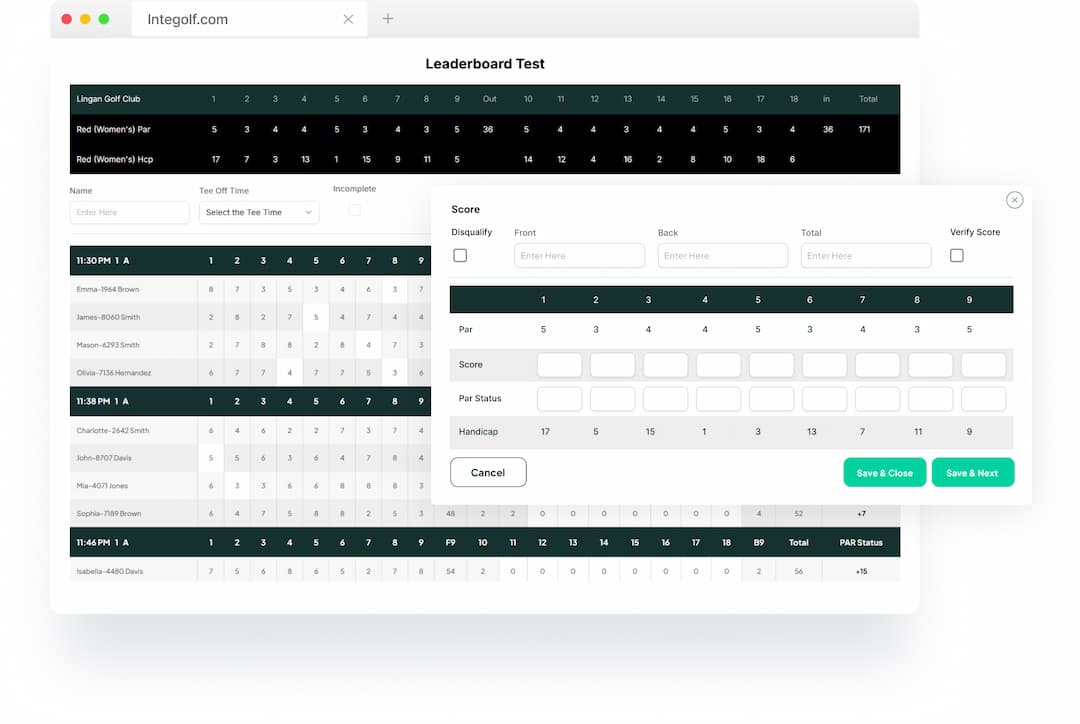Close the Score dialog using the X icon
This screenshot has height=724, width=1080.
pos(1015,200)
